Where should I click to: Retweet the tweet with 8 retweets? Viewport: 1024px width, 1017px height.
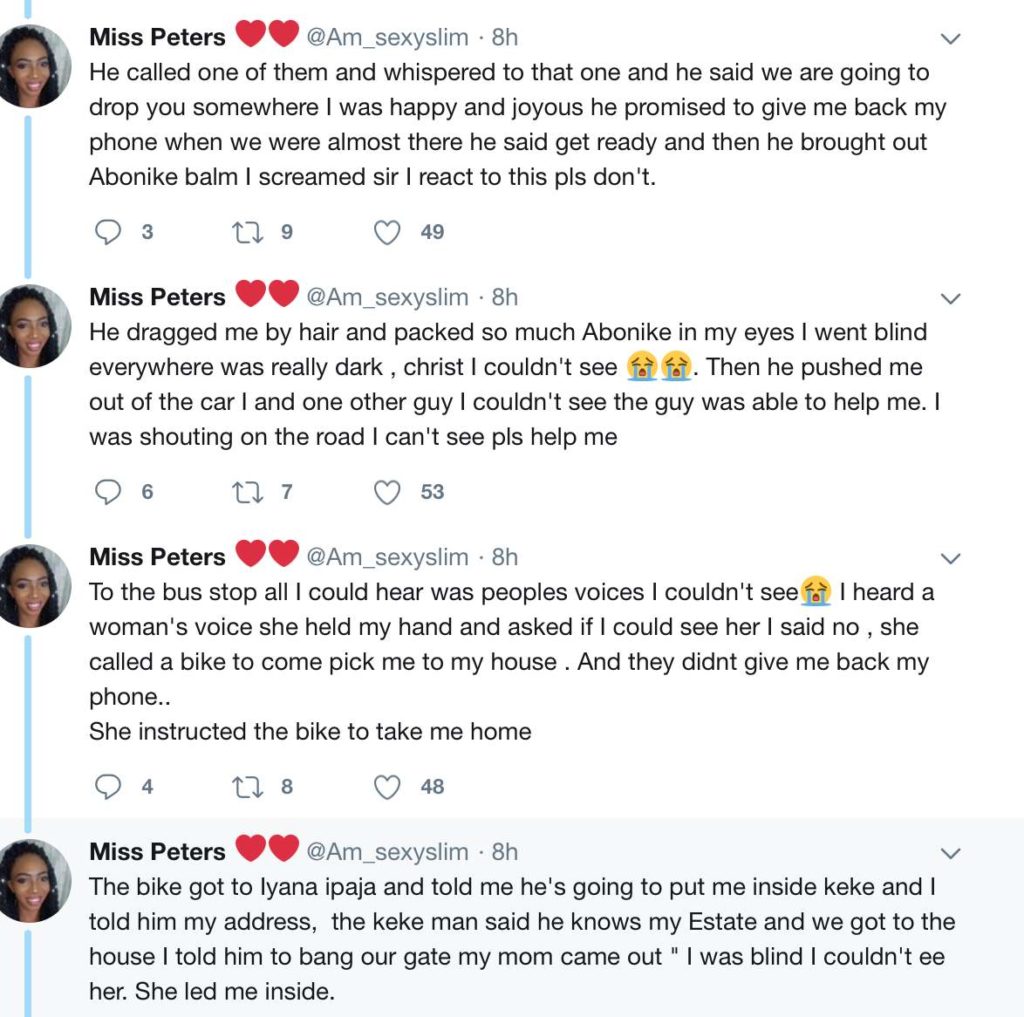245,787
